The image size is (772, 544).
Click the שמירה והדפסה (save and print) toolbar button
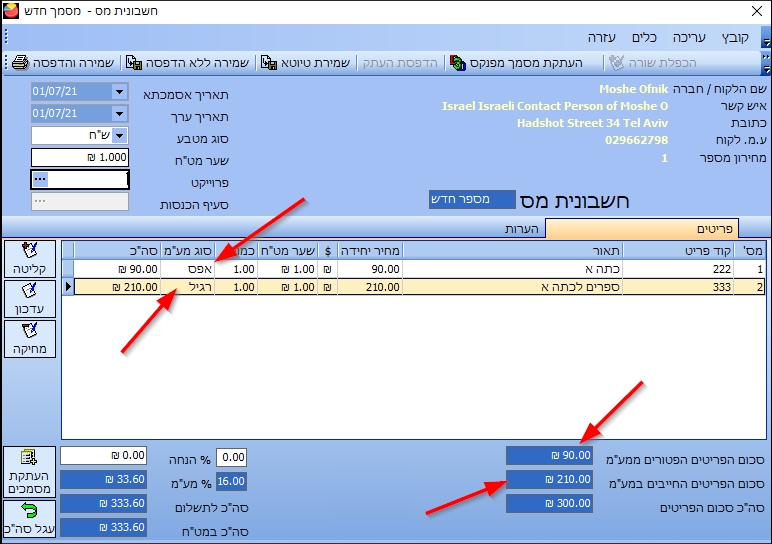click(62, 62)
